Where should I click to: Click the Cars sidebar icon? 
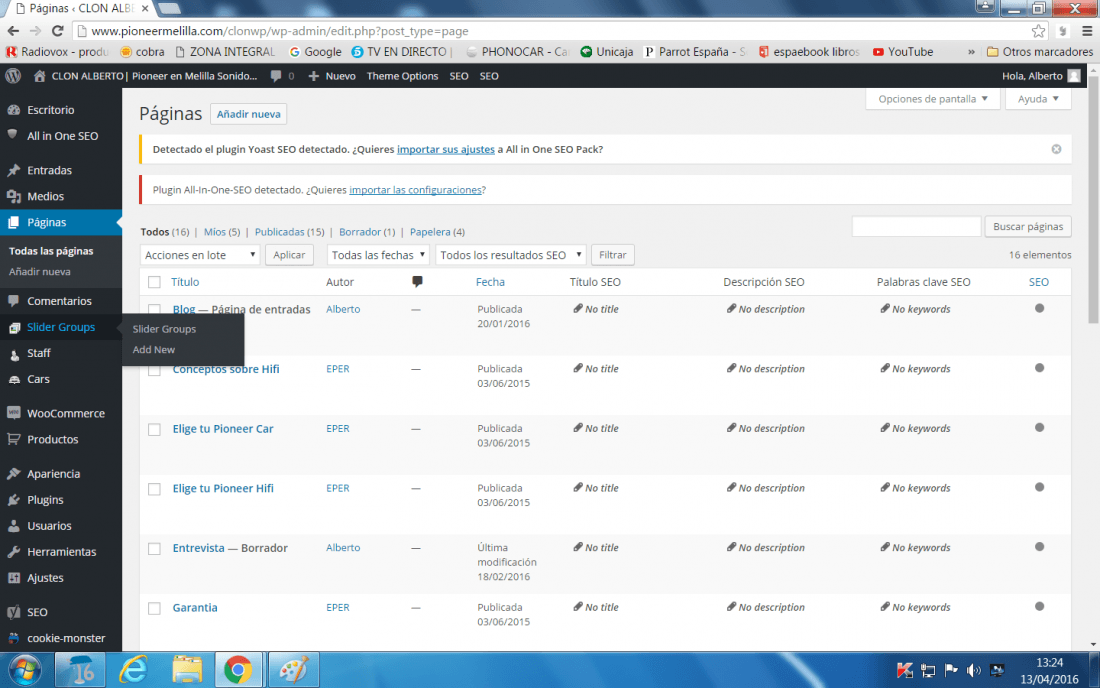[x=14, y=379]
